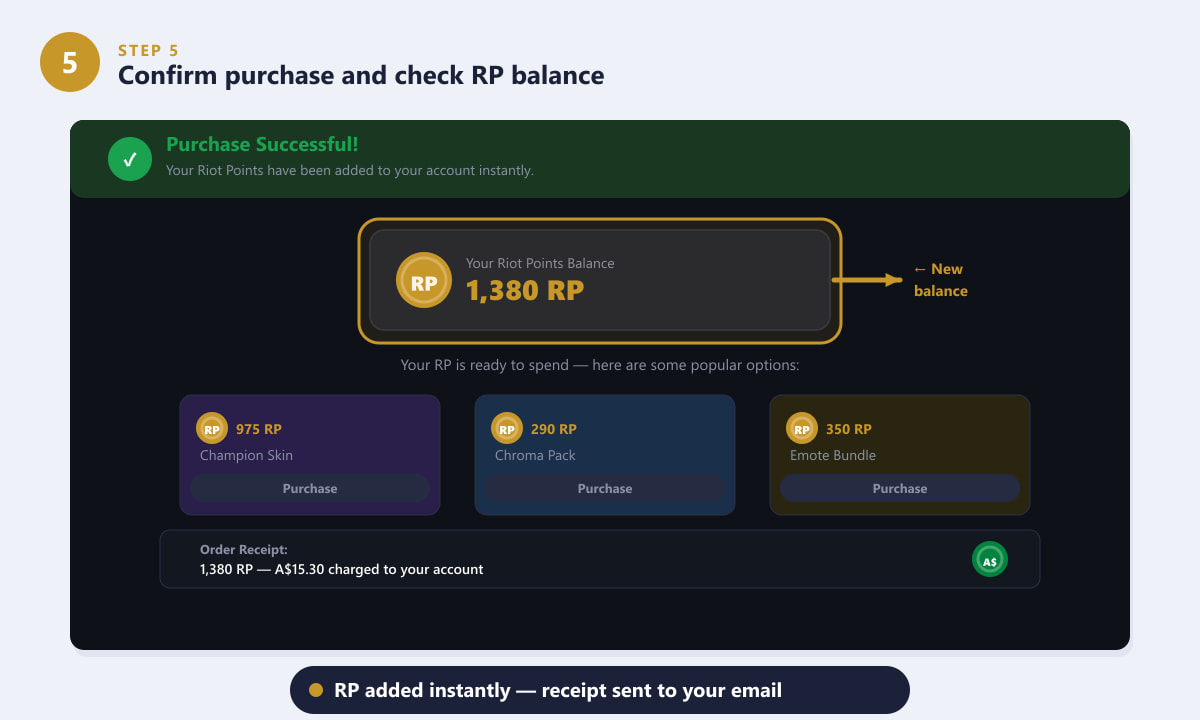Click the 'Your Riot Points Balance' label
This screenshot has height=720, width=1200.
[540, 263]
